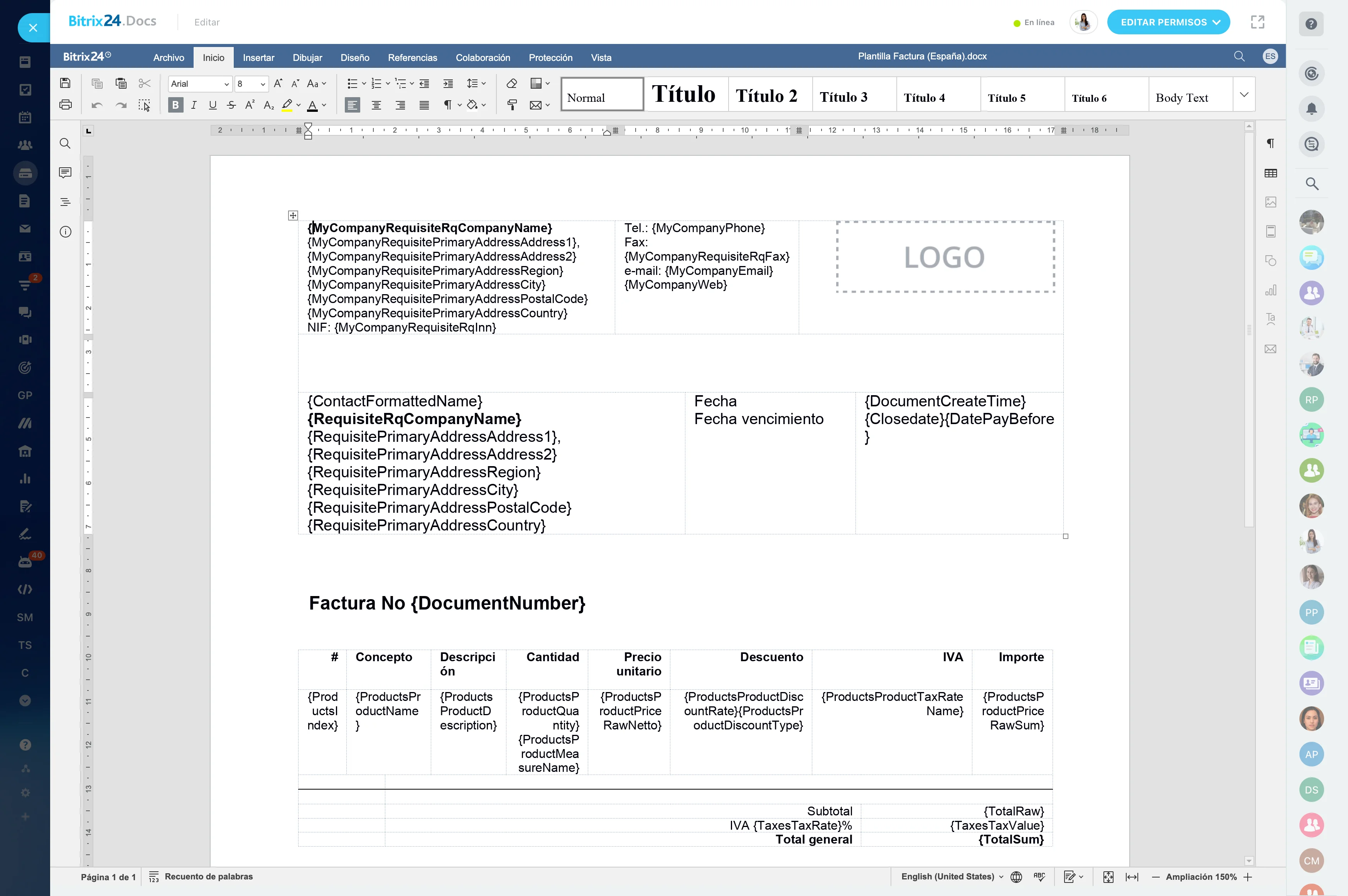Image resolution: width=1348 pixels, height=896 pixels.
Task: Click the Print icon in toolbar
Action: coord(65,105)
